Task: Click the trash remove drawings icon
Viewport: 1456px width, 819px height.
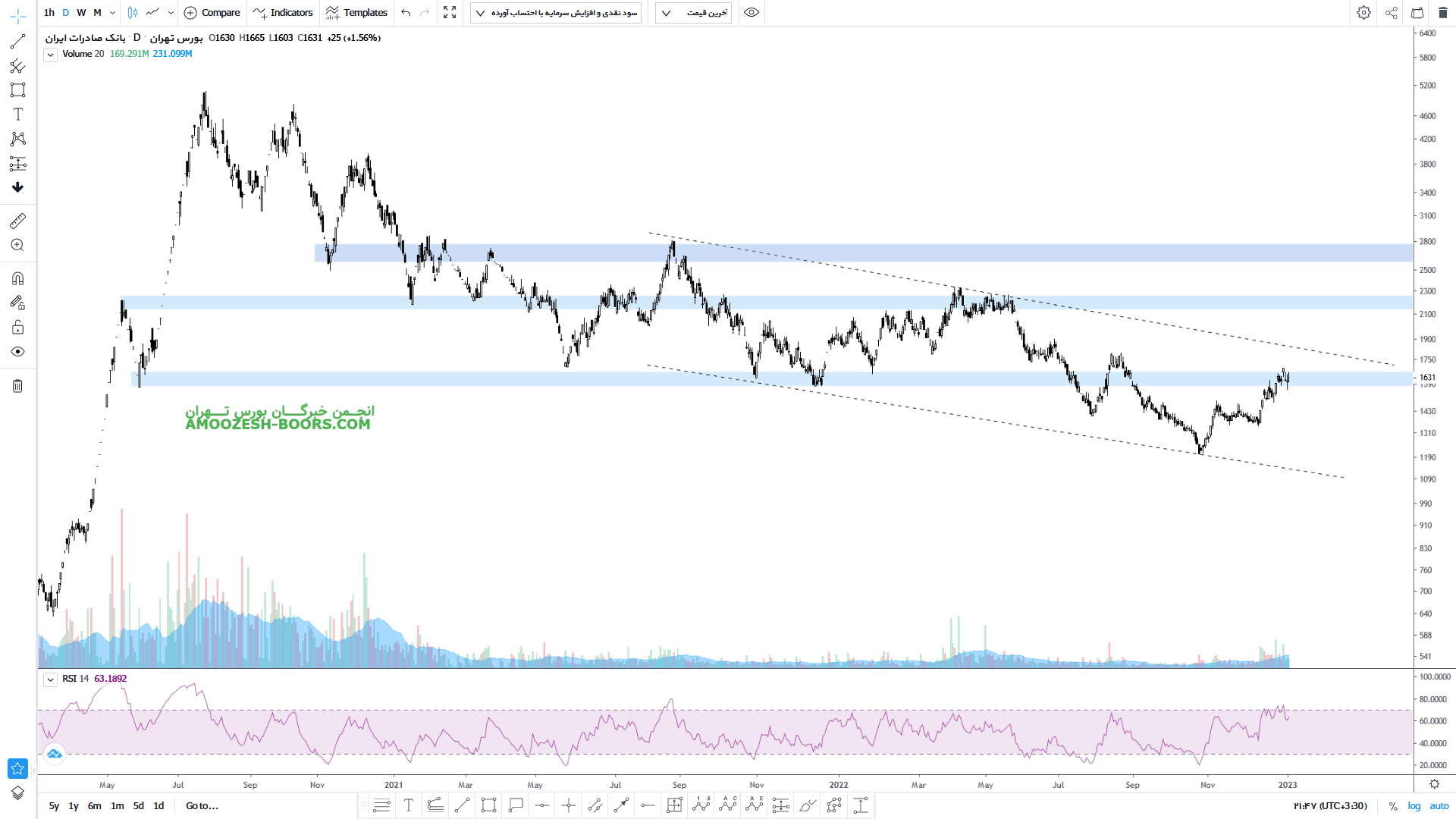Action: pos(17,386)
